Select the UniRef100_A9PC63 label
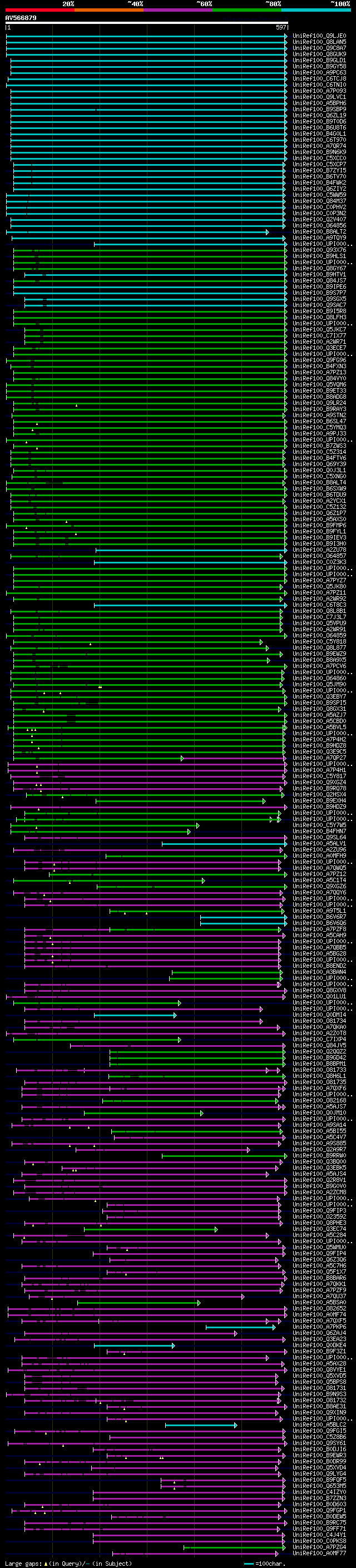This screenshot has height=1568, width=356. pyautogui.click(x=319, y=72)
